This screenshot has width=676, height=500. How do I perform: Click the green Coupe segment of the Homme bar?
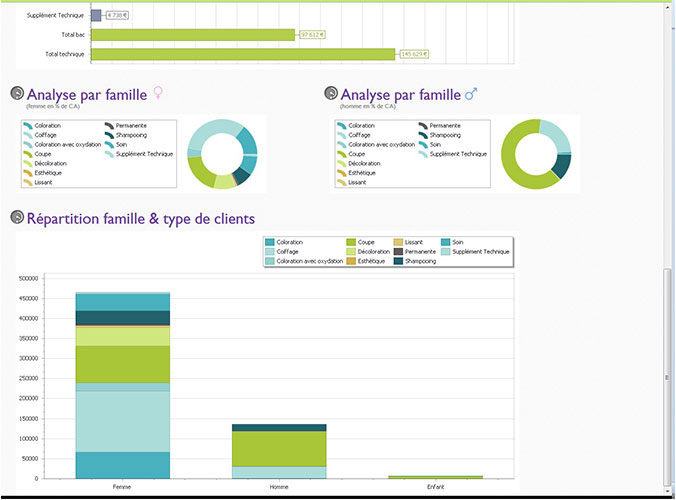[265, 448]
